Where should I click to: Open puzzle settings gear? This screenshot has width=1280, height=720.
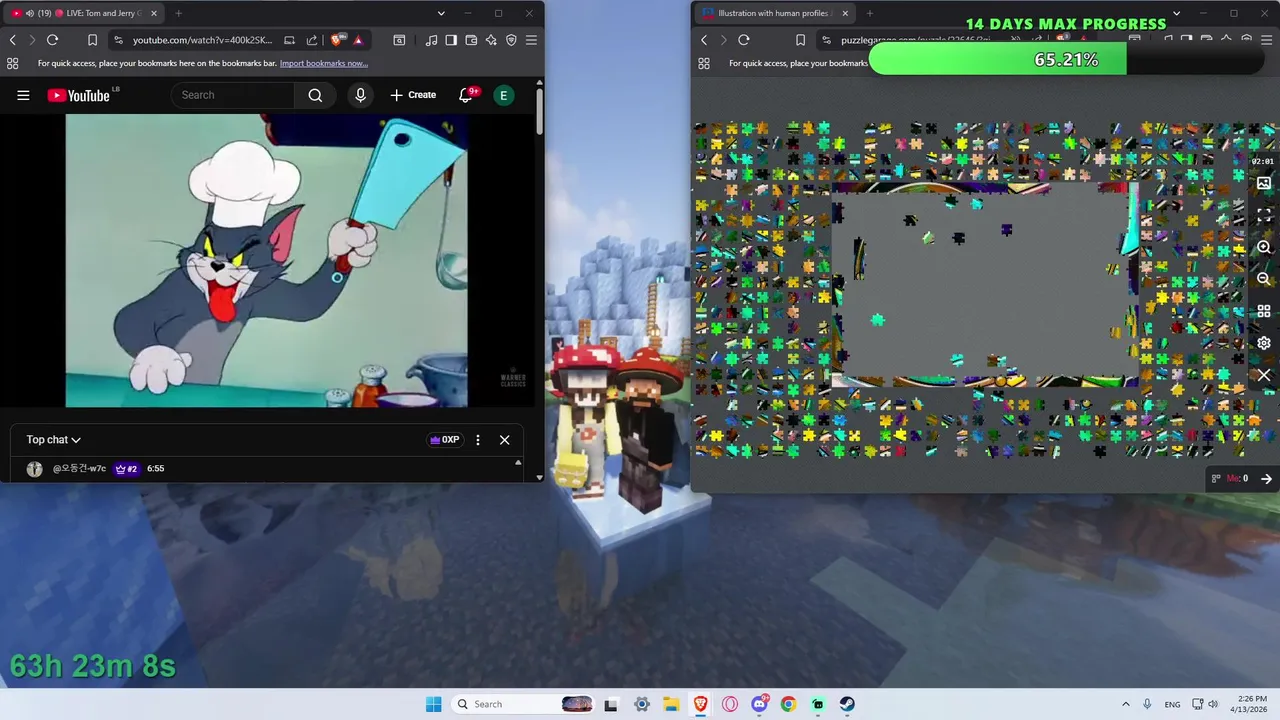pyautogui.click(x=1264, y=343)
